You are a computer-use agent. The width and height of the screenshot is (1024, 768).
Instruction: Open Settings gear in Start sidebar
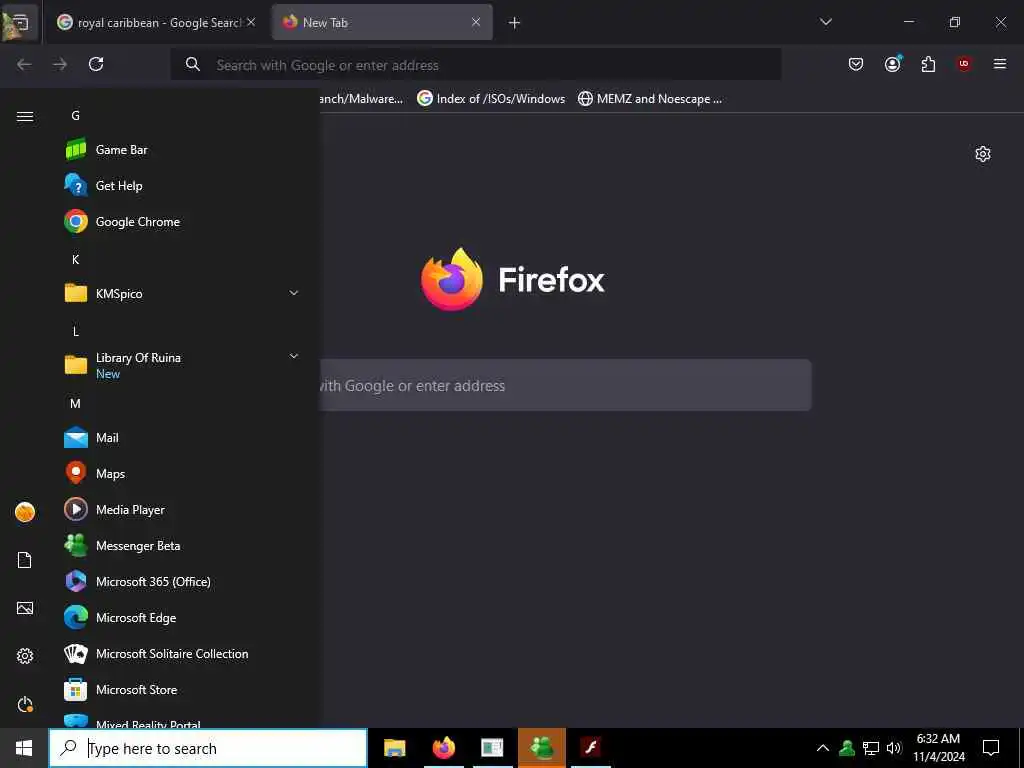pos(25,656)
